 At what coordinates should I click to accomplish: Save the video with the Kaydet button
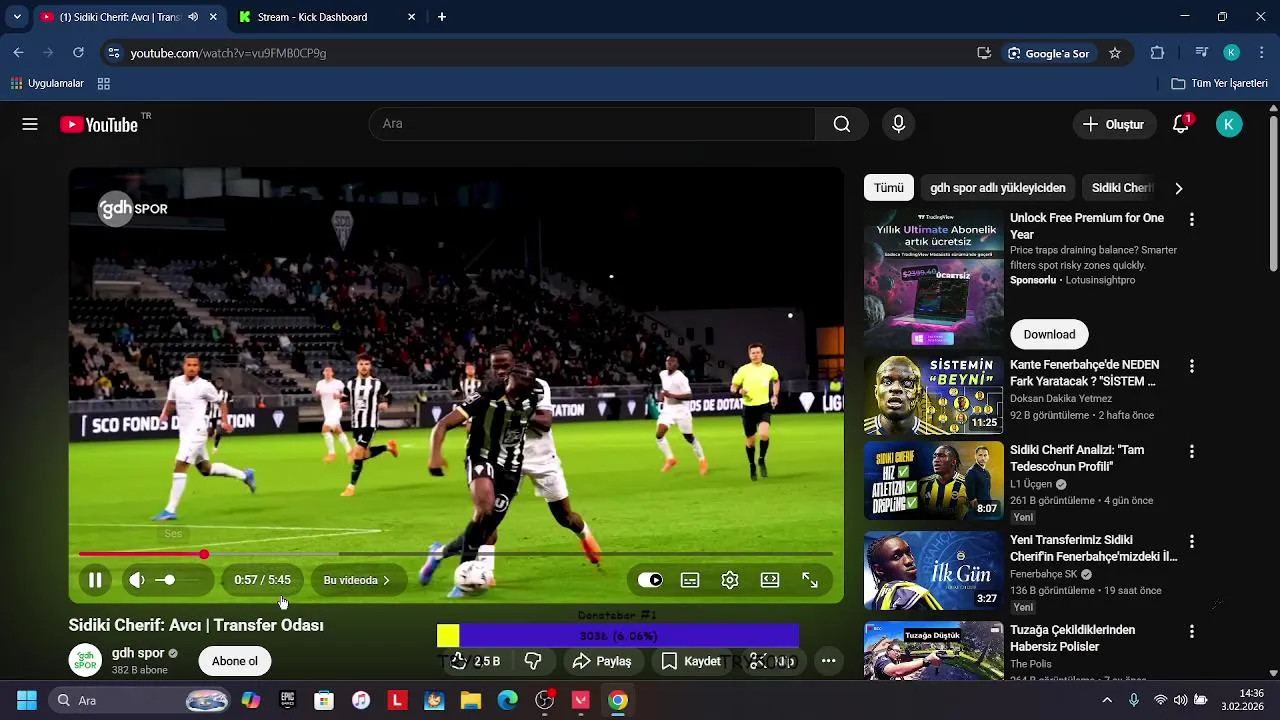[x=691, y=661]
